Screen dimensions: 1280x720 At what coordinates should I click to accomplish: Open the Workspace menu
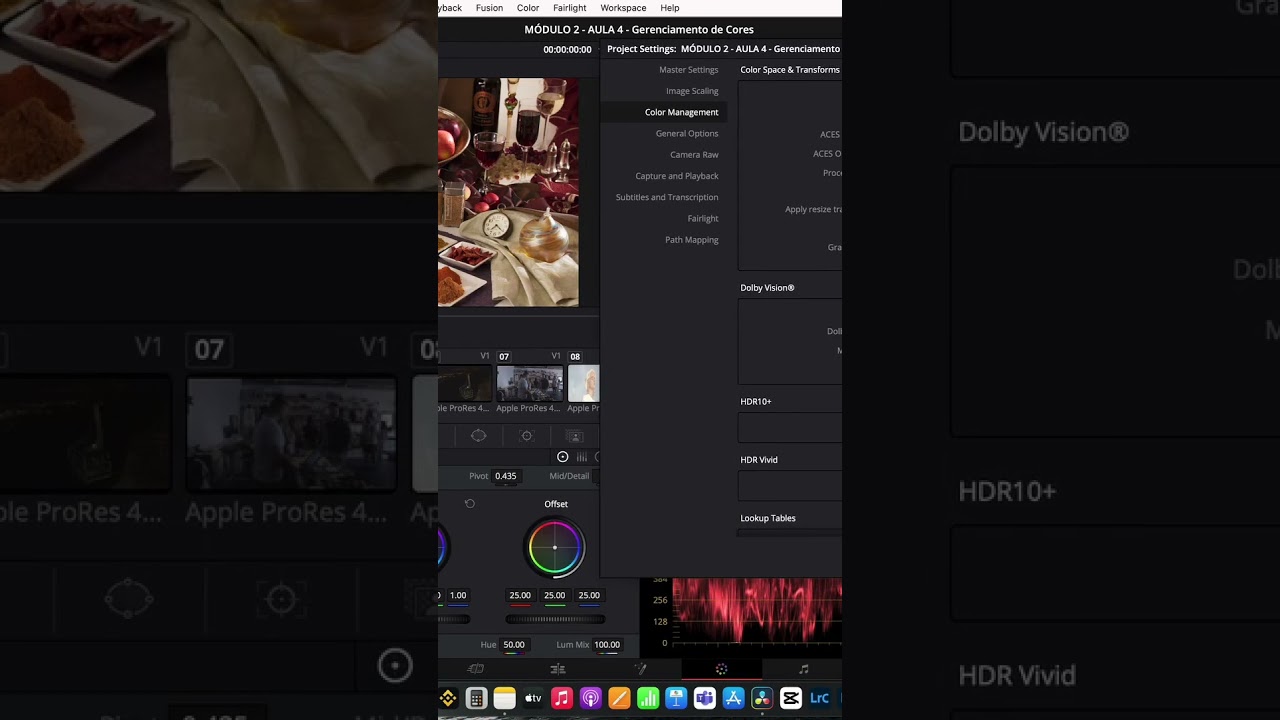623,8
